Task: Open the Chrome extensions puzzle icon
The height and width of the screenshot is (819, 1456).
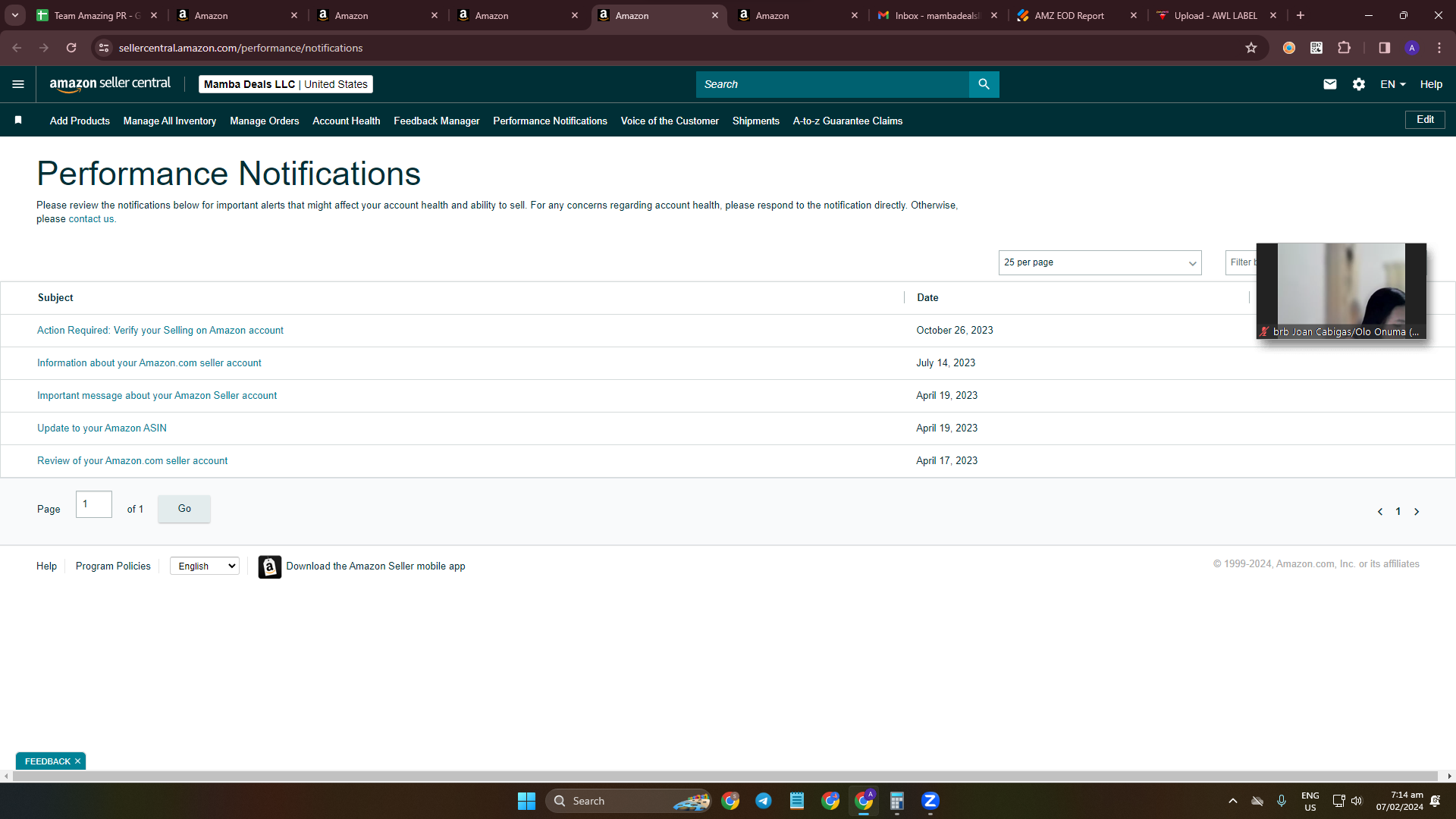Action: point(1344,48)
